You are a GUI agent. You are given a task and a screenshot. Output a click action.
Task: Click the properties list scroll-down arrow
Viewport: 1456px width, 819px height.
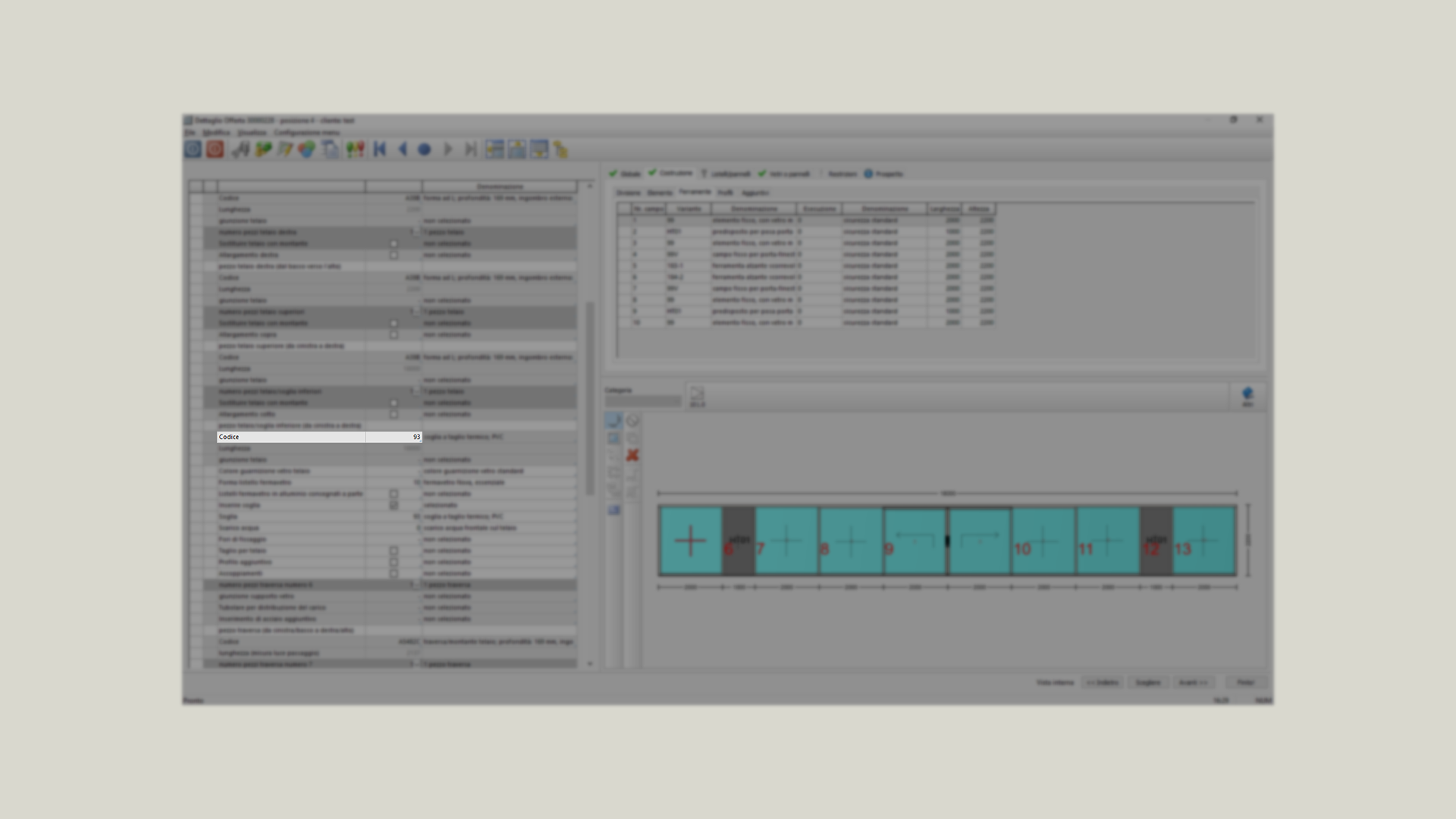[x=590, y=664]
